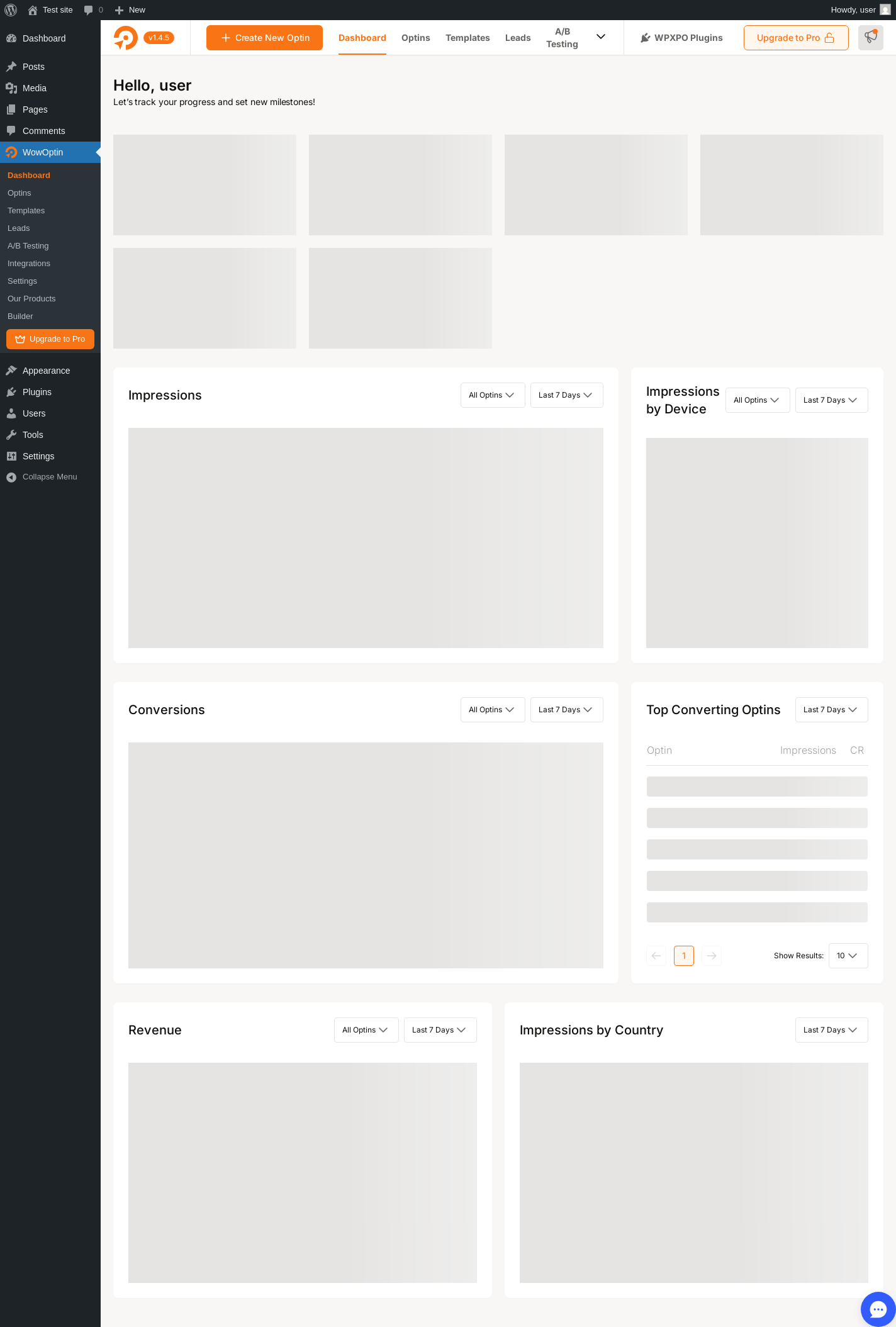The height and width of the screenshot is (1327, 896).
Task: Open the megaphone announcements icon
Action: pyautogui.click(x=871, y=38)
